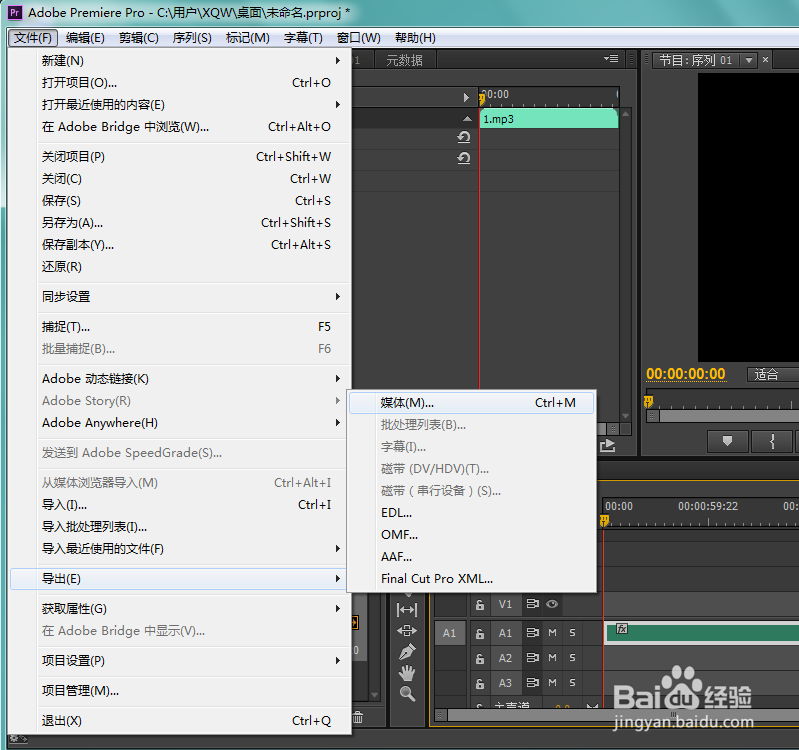Toggle sync lock for track V1
This screenshot has width=799, height=750.
pyautogui.click(x=532, y=604)
